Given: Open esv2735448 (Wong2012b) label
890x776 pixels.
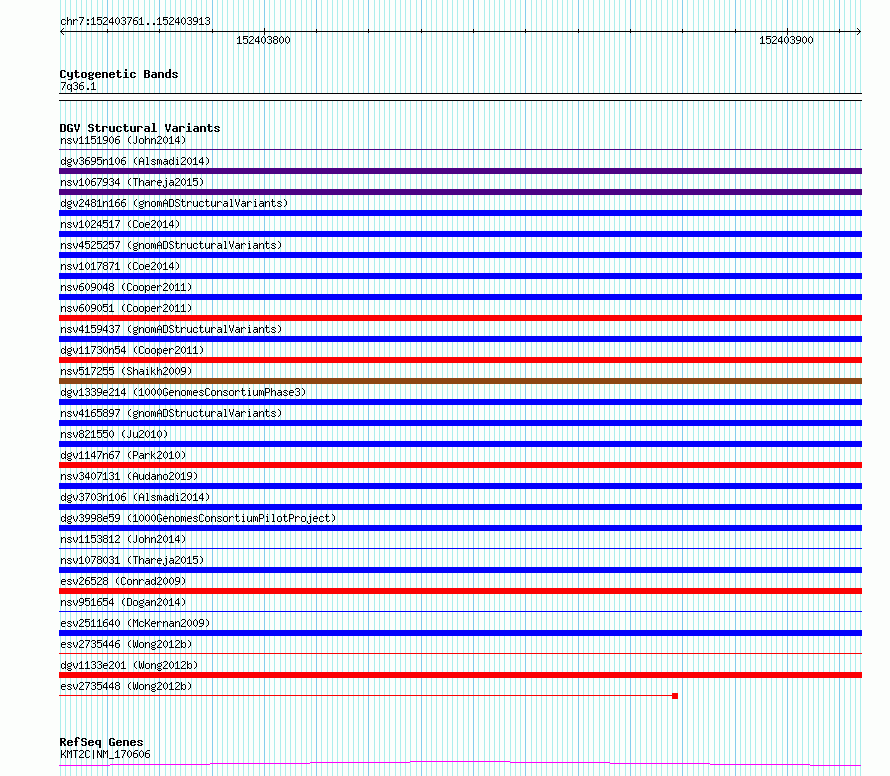Looking at the screenshot, I should [x=126, y=686].
